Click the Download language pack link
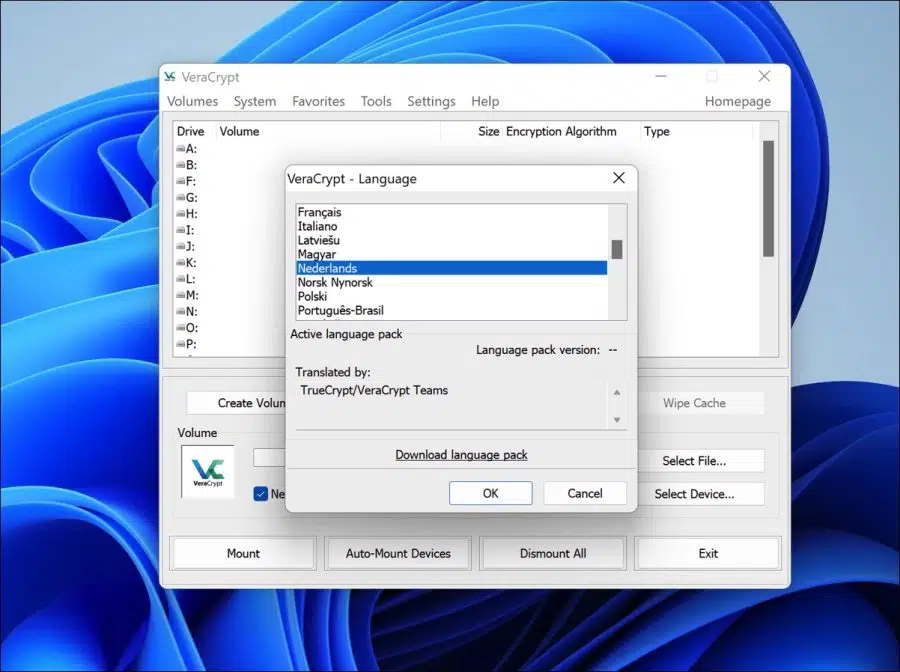 click(x=461, y=455)
